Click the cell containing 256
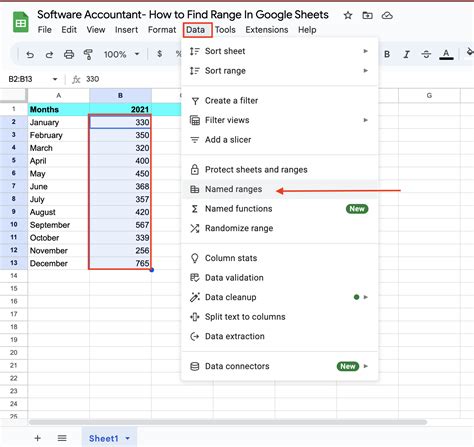This screenshot has height=447, width=474. [x=120, y=251]
